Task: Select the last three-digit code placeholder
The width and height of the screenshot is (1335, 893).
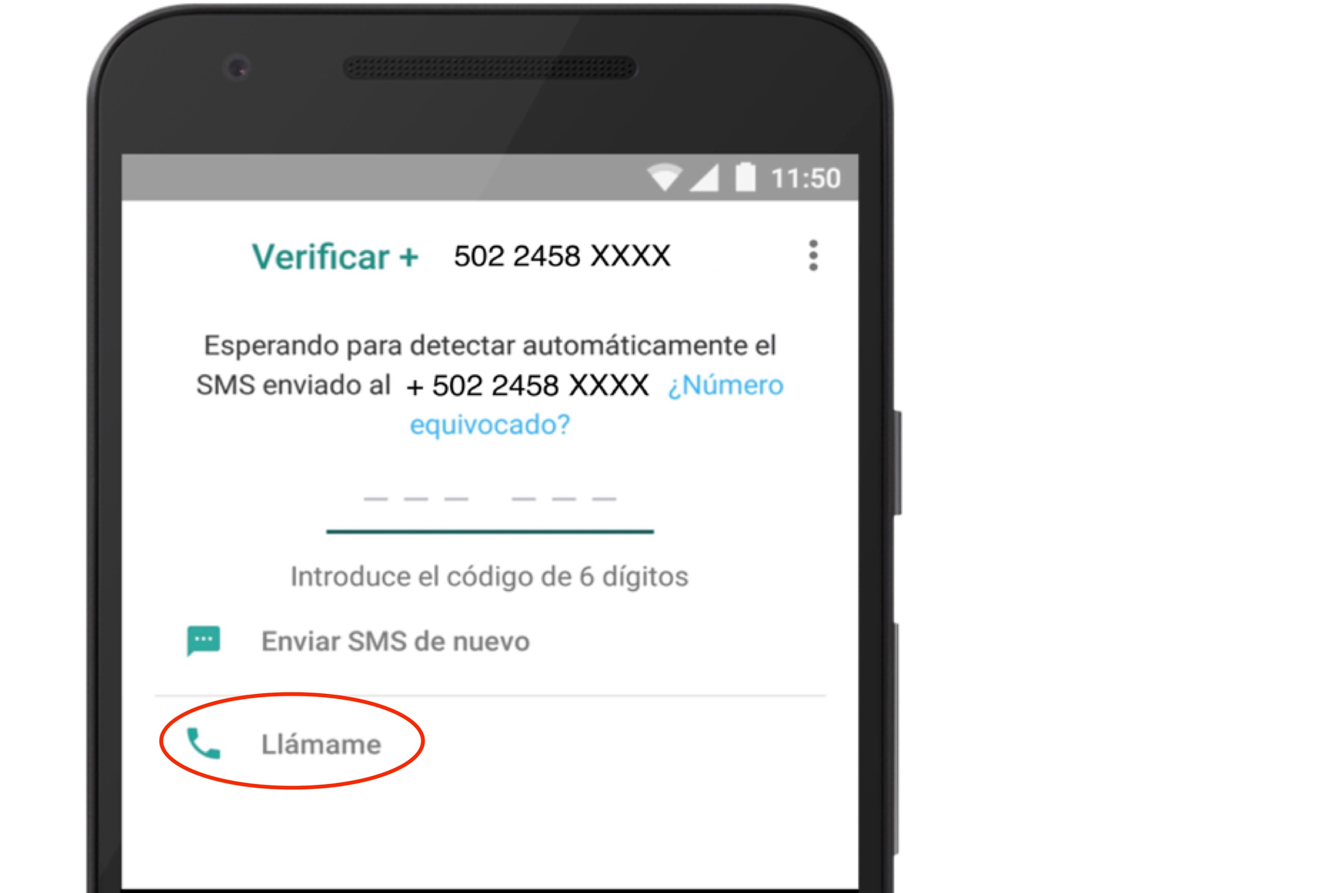Action: [x=564, y=498]
